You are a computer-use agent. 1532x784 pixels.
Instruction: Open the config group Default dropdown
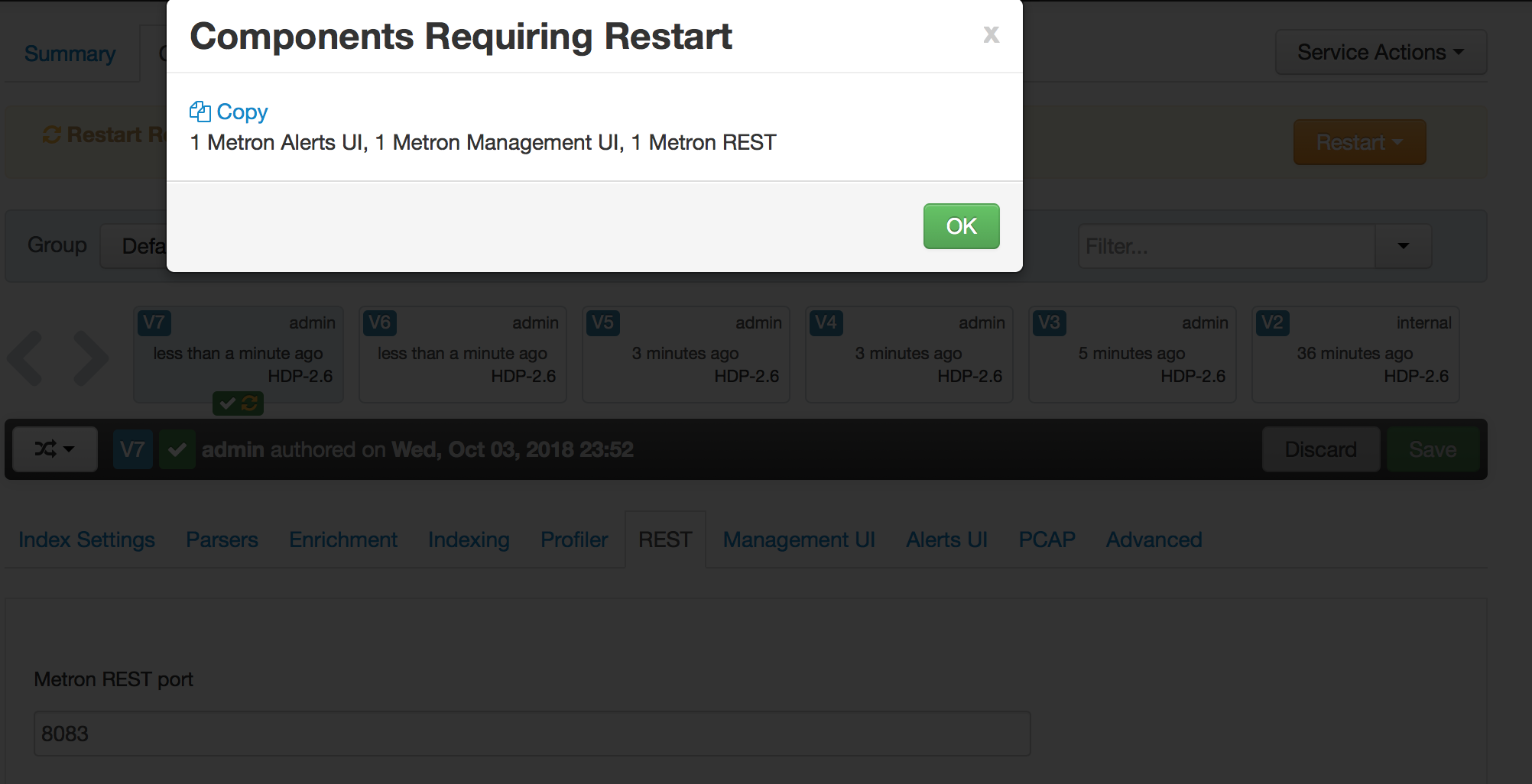click(134, 246)
